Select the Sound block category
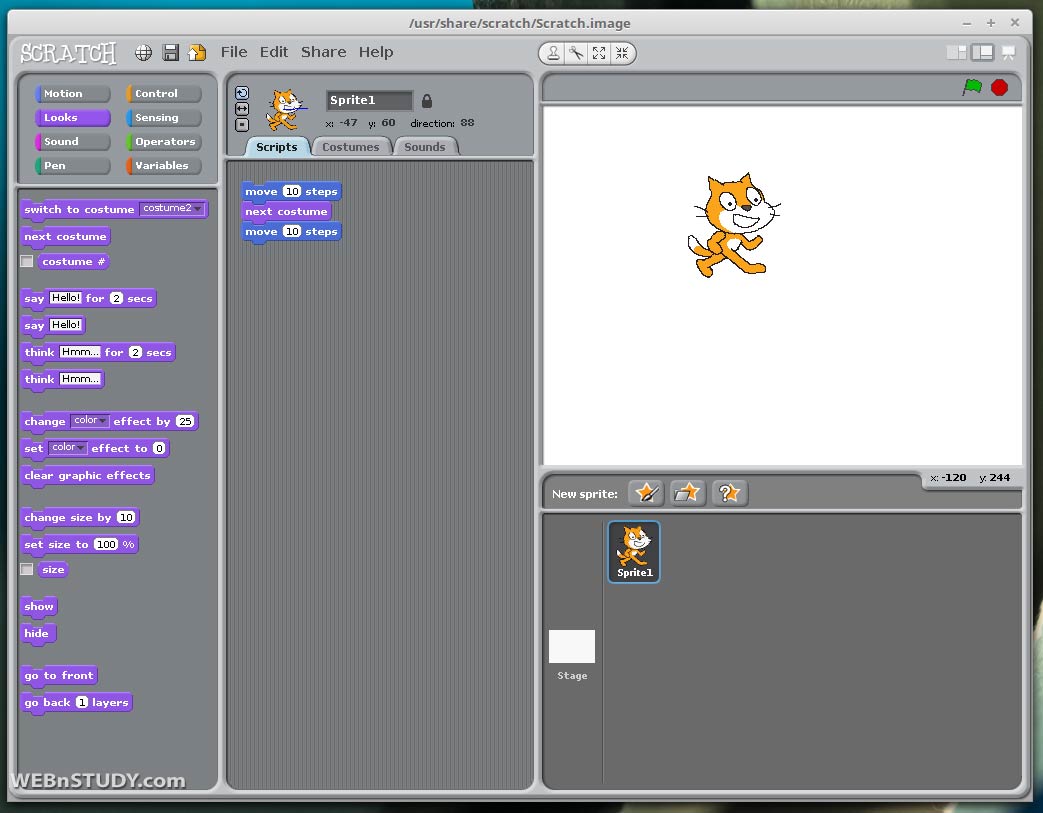Image resolution: width=1043 pixels, height=813 pixels. (73, 142)
